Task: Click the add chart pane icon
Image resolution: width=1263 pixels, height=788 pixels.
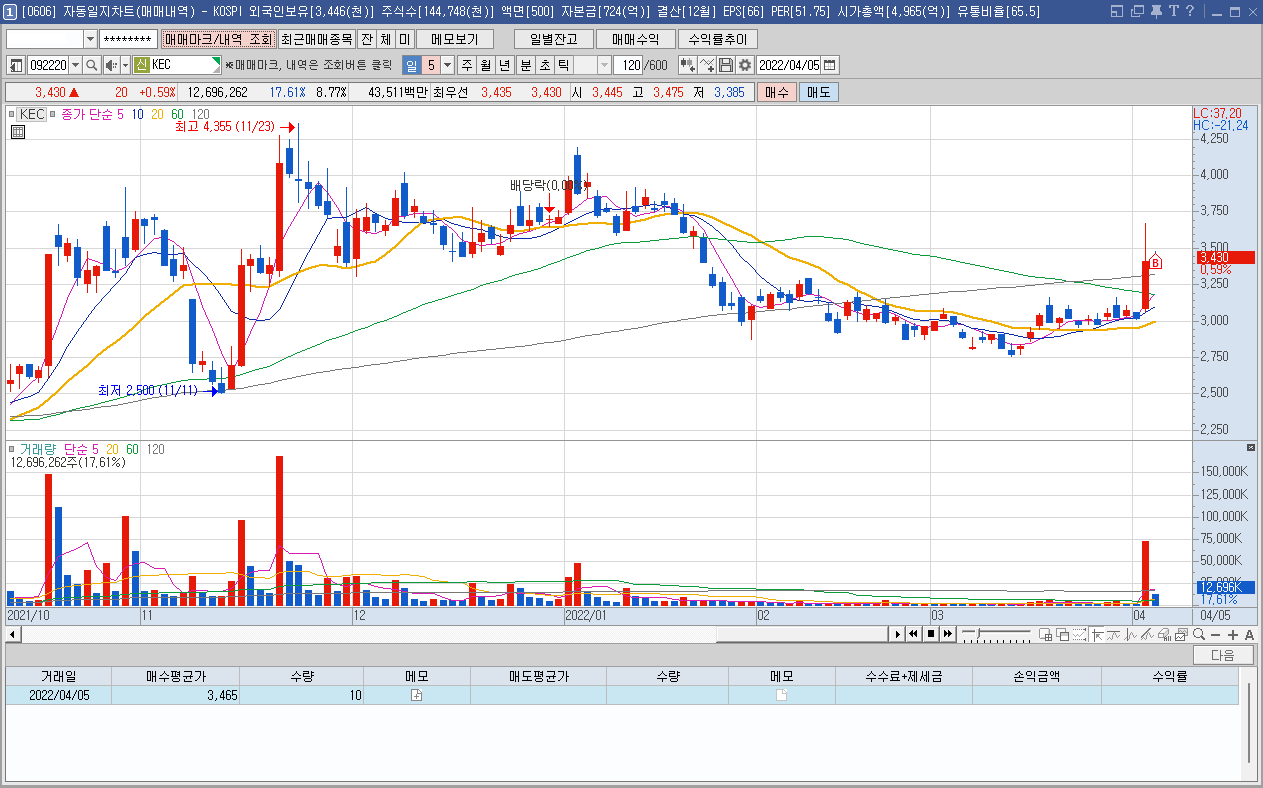Action: [1046, 634]
